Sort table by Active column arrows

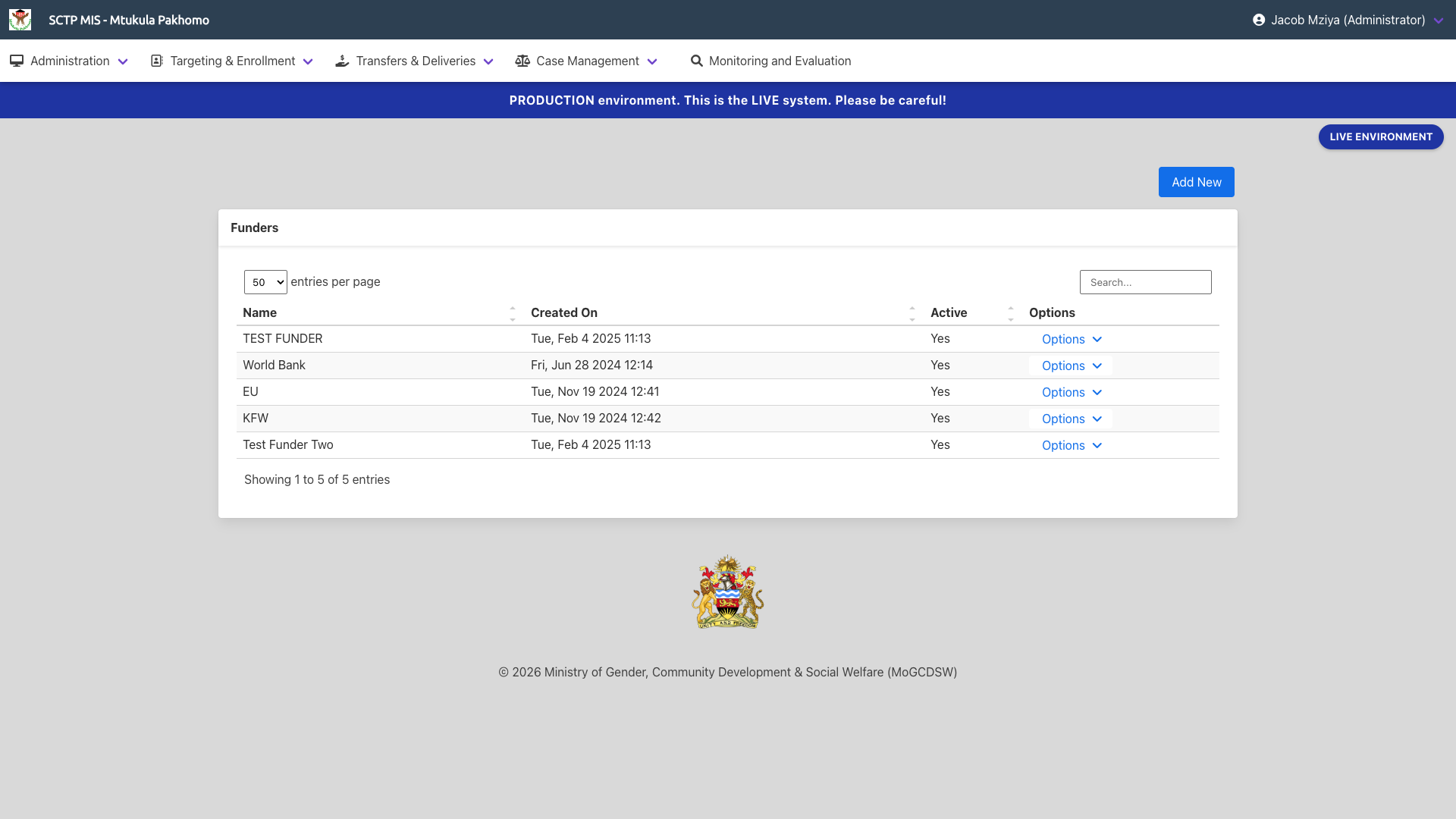[1010, 313]
